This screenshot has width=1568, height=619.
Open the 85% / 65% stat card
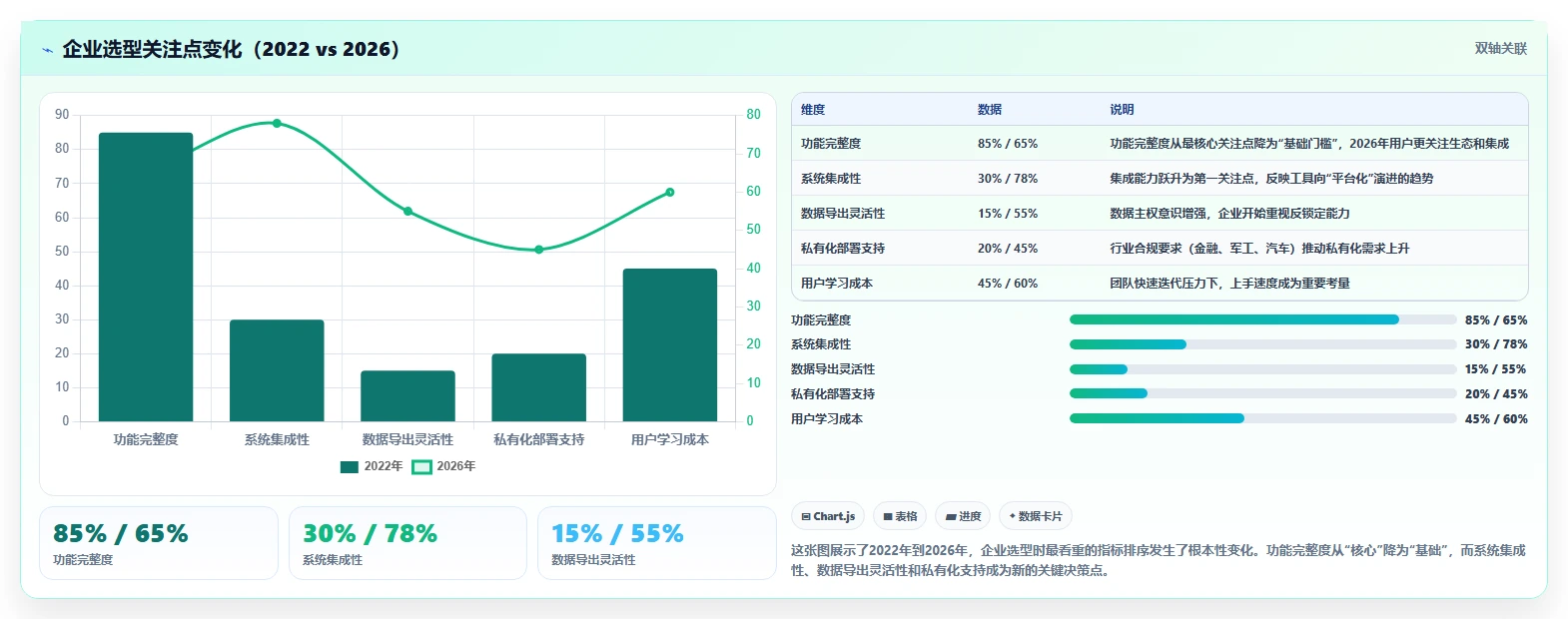[159, 543]
